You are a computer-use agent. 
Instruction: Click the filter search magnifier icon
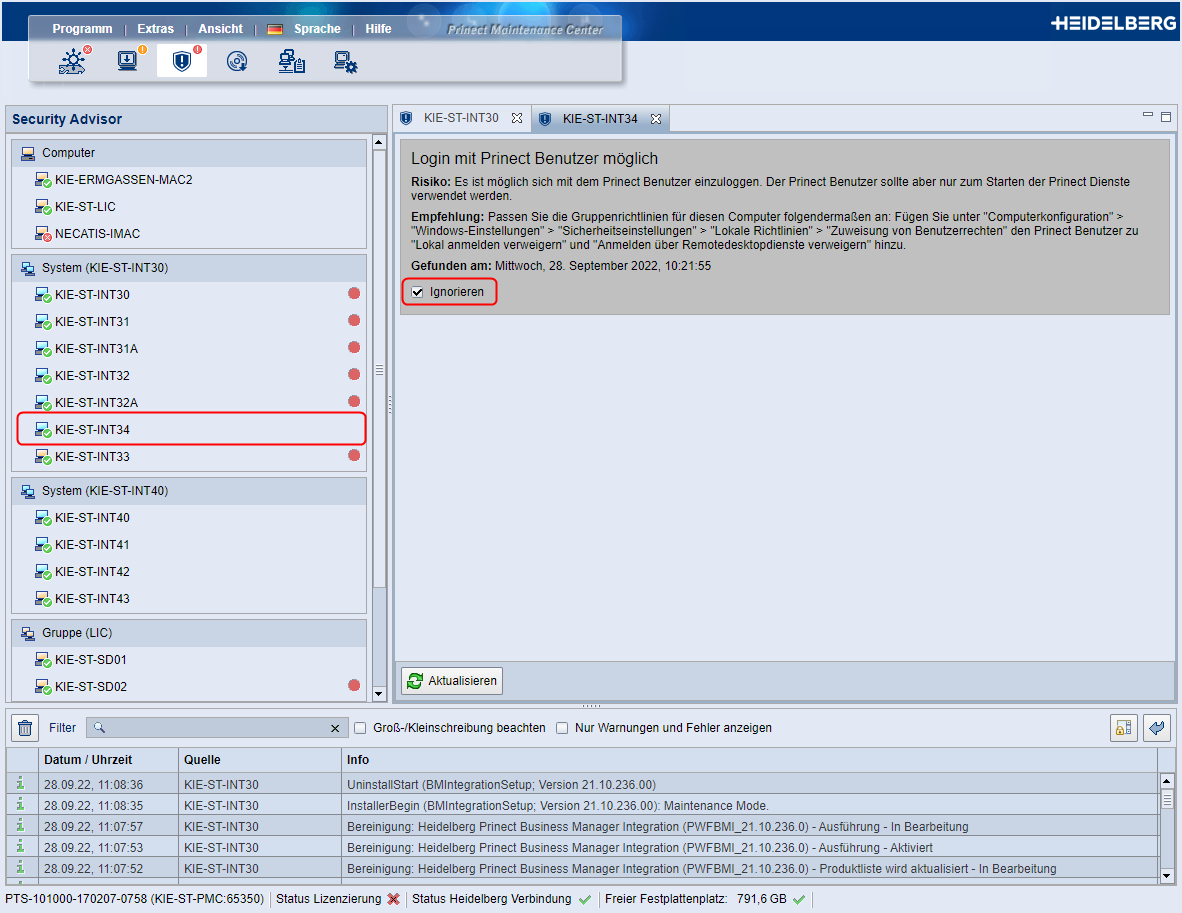tap(99, 728)
